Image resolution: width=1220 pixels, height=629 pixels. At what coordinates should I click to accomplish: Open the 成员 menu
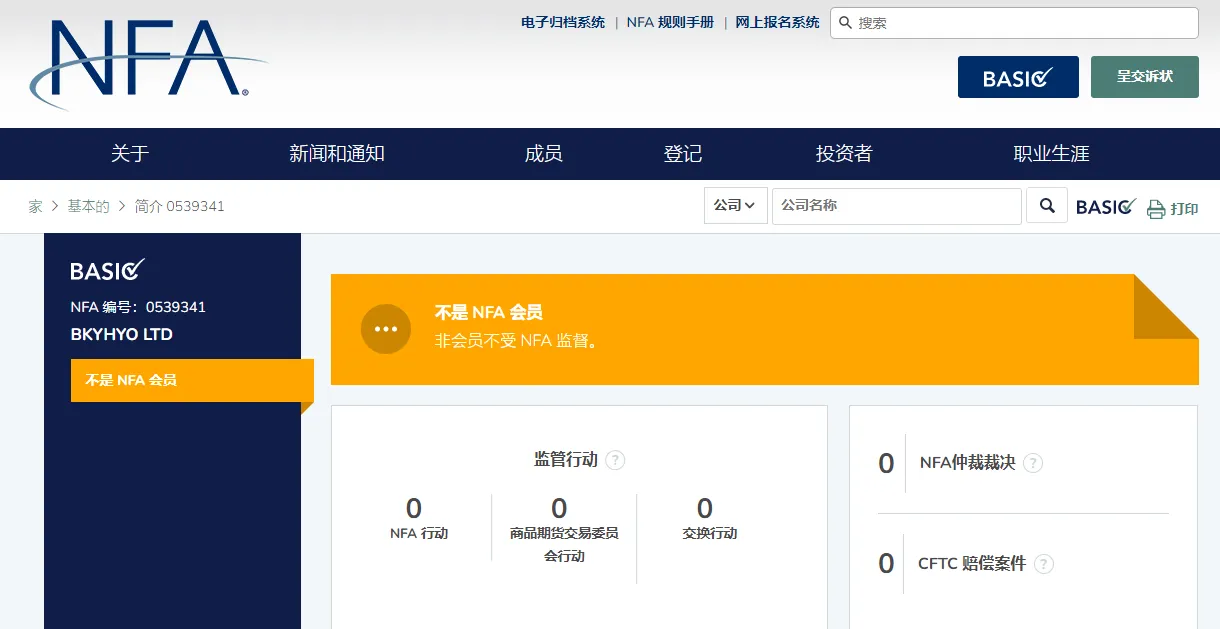pos(544,154)
